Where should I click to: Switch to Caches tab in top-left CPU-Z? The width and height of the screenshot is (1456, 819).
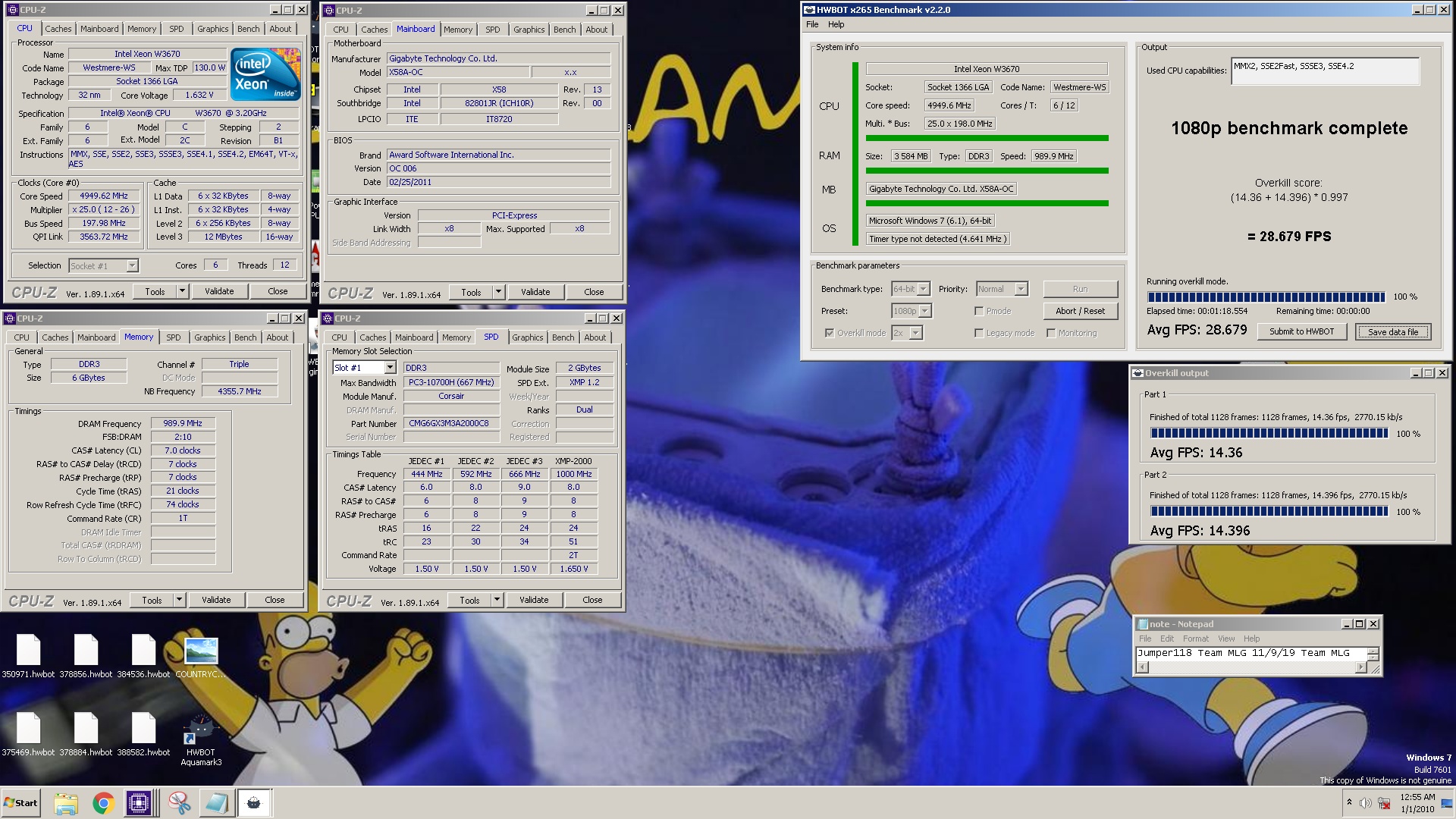tap(58, 29)
